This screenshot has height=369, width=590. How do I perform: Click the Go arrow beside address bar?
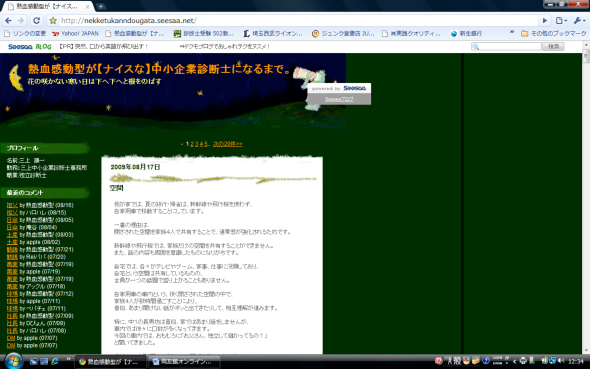click(x=544, y=20)
